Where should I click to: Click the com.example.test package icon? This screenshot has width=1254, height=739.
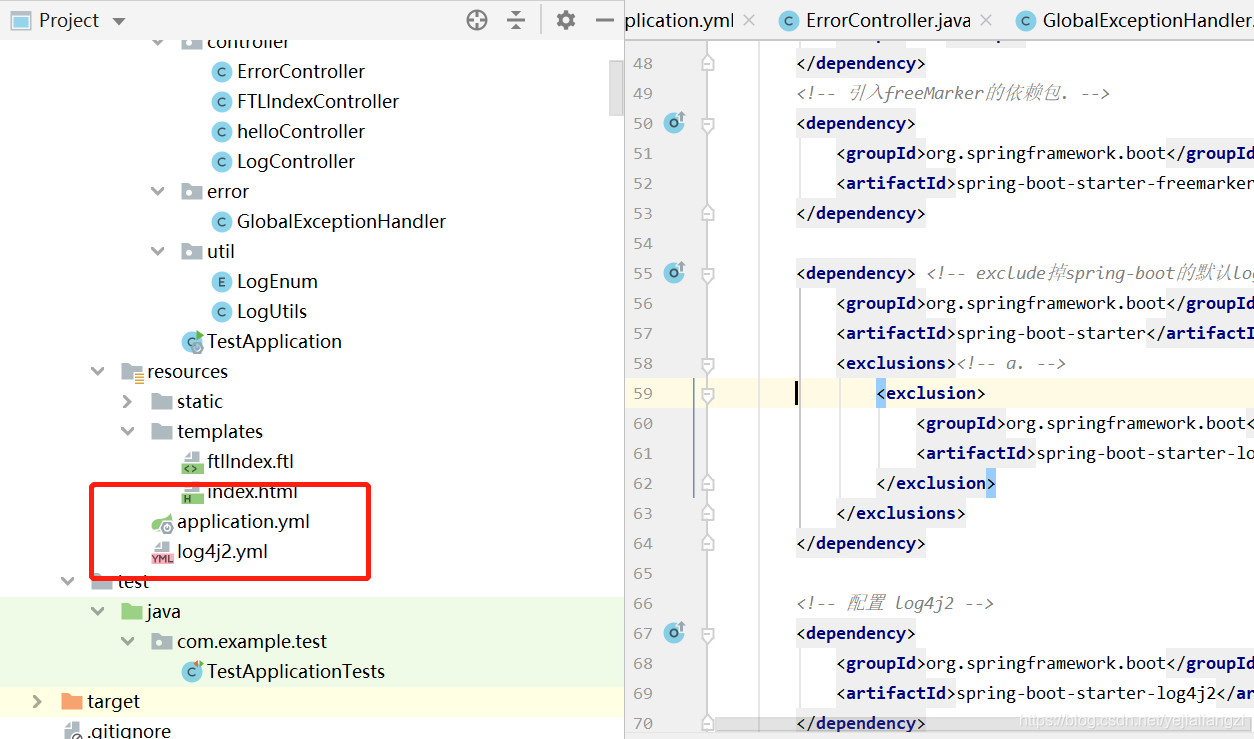(x=162, y=642)
